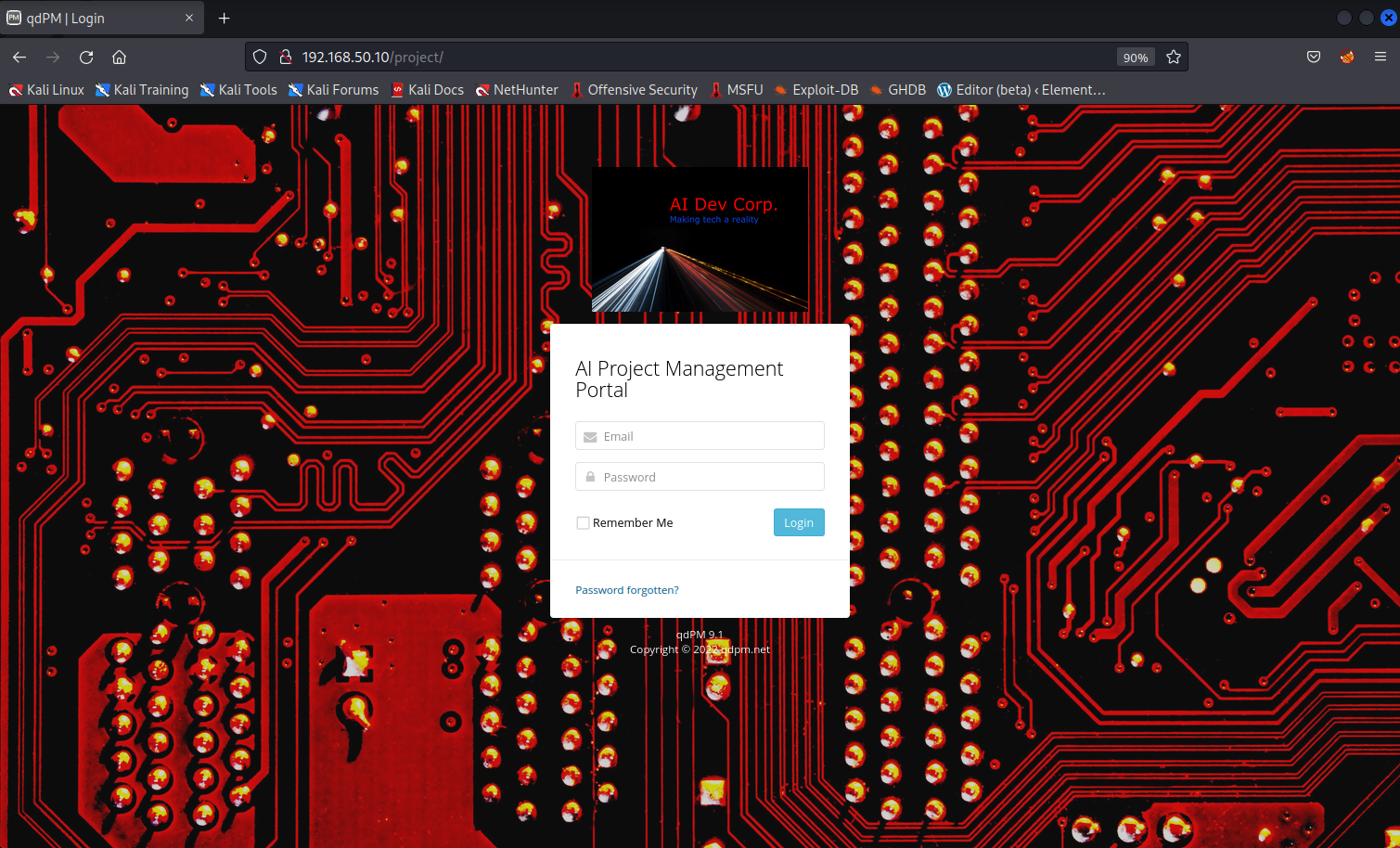Open the shield tracking protection icon

[261, 58]
